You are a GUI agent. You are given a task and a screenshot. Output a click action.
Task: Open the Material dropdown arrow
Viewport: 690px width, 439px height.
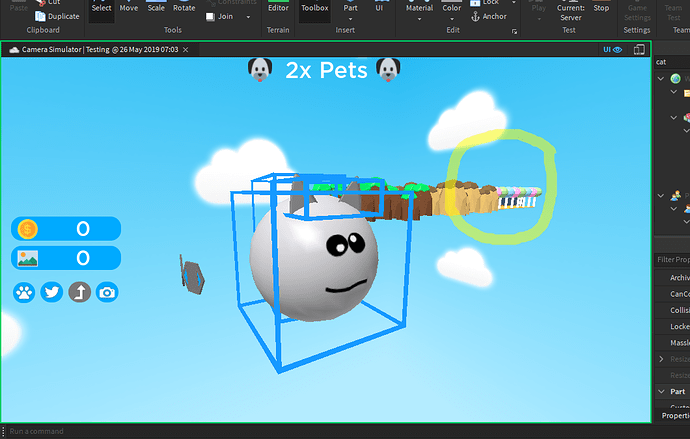pyautogui.click(x=419, y=19)
